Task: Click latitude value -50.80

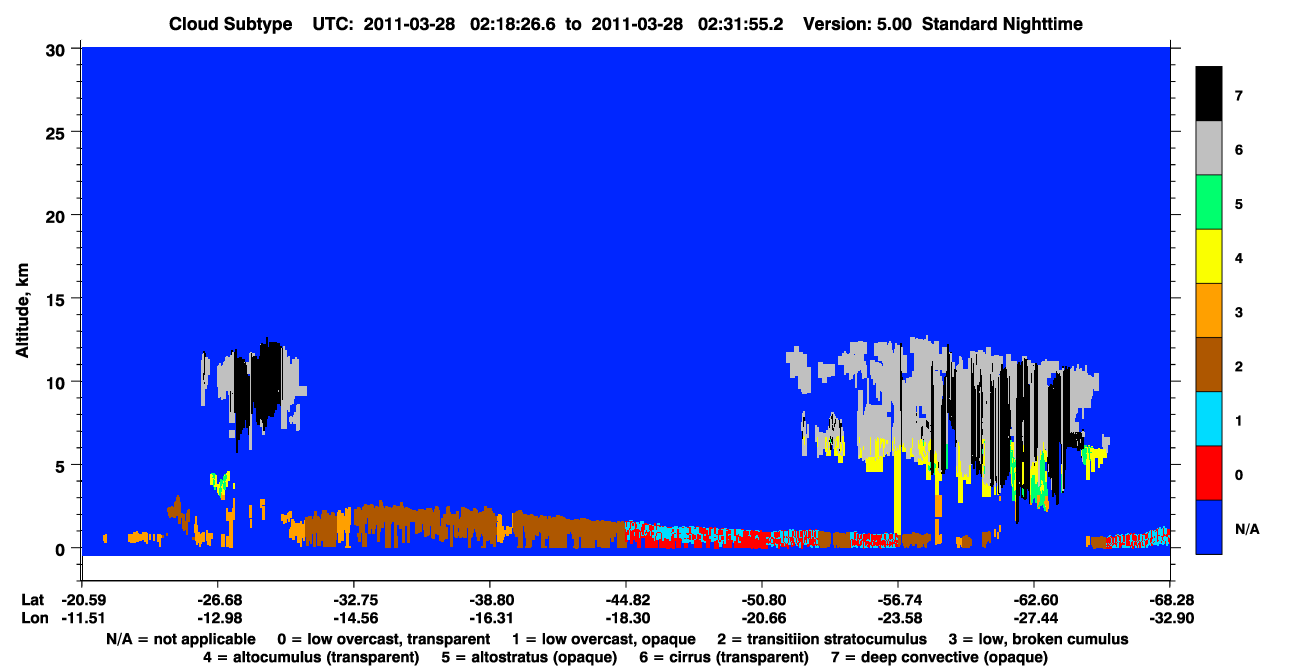Action: pos(761,600)
